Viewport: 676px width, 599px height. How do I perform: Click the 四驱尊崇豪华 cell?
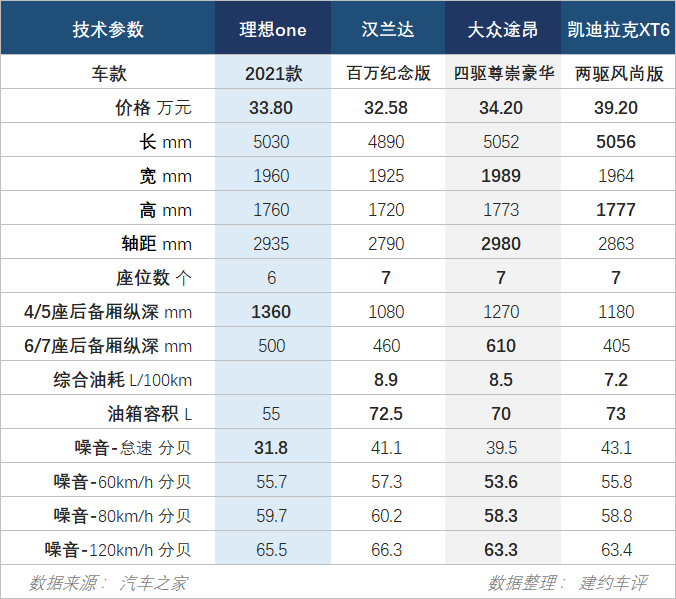pyautogui.click(x=504, y=73)
